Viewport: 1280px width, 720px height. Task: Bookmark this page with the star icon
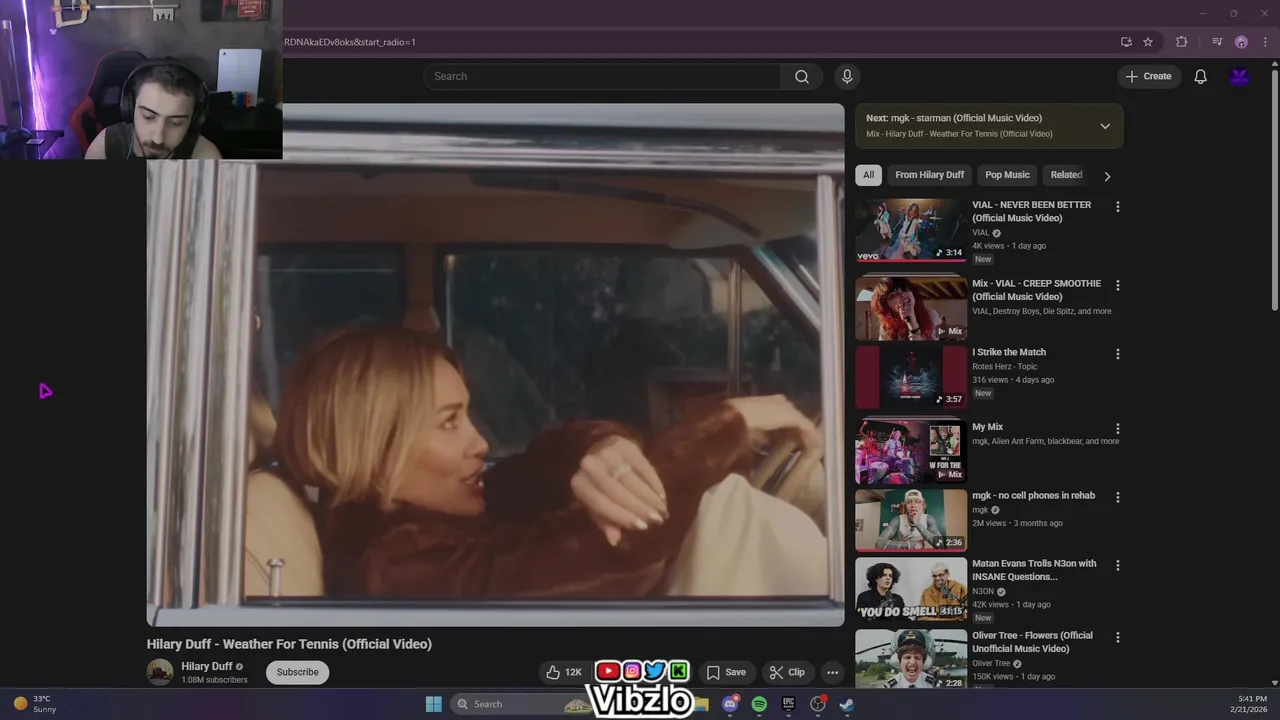tap(1148, 42)
